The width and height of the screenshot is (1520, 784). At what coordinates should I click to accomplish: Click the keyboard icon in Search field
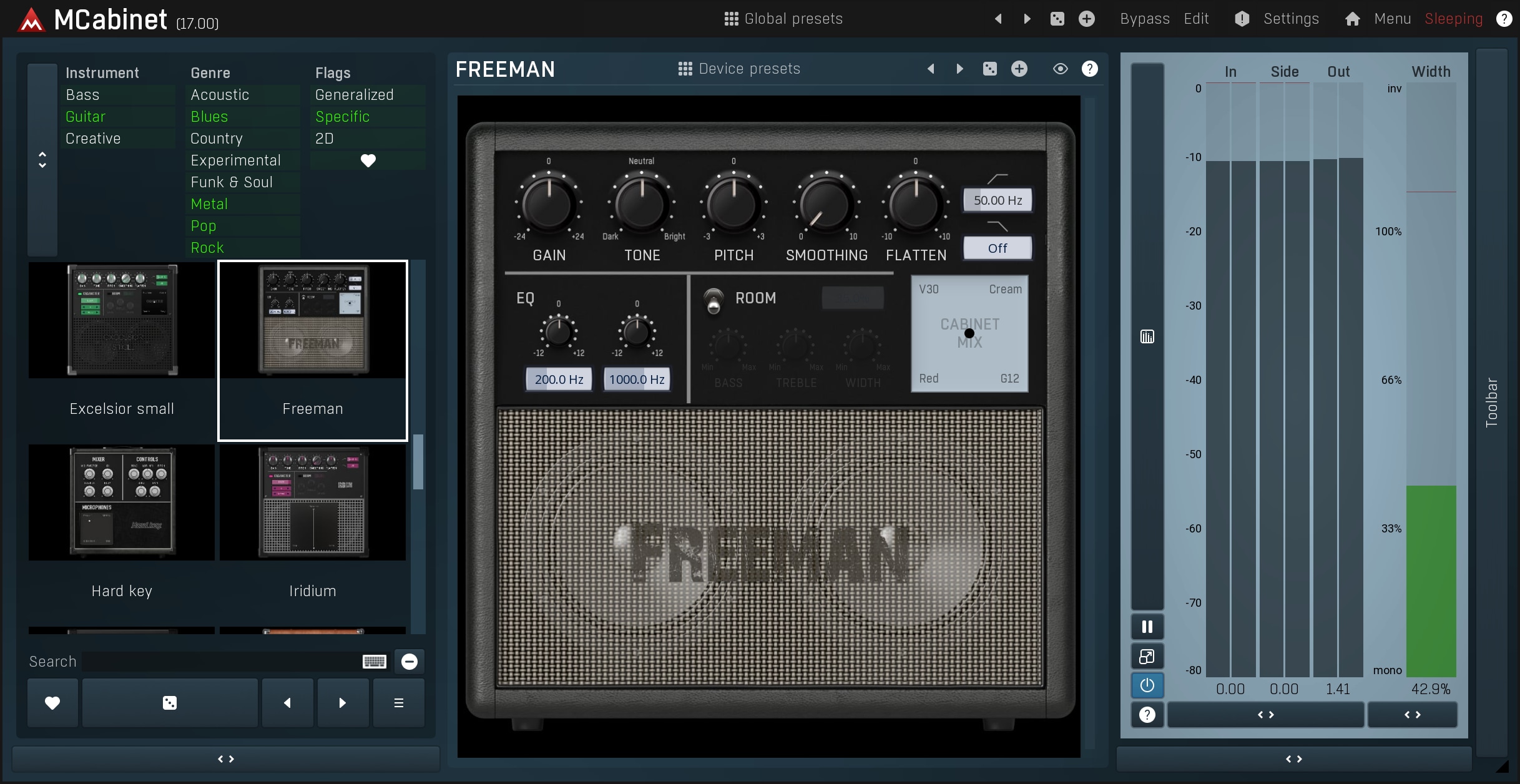tap(375, 662)
